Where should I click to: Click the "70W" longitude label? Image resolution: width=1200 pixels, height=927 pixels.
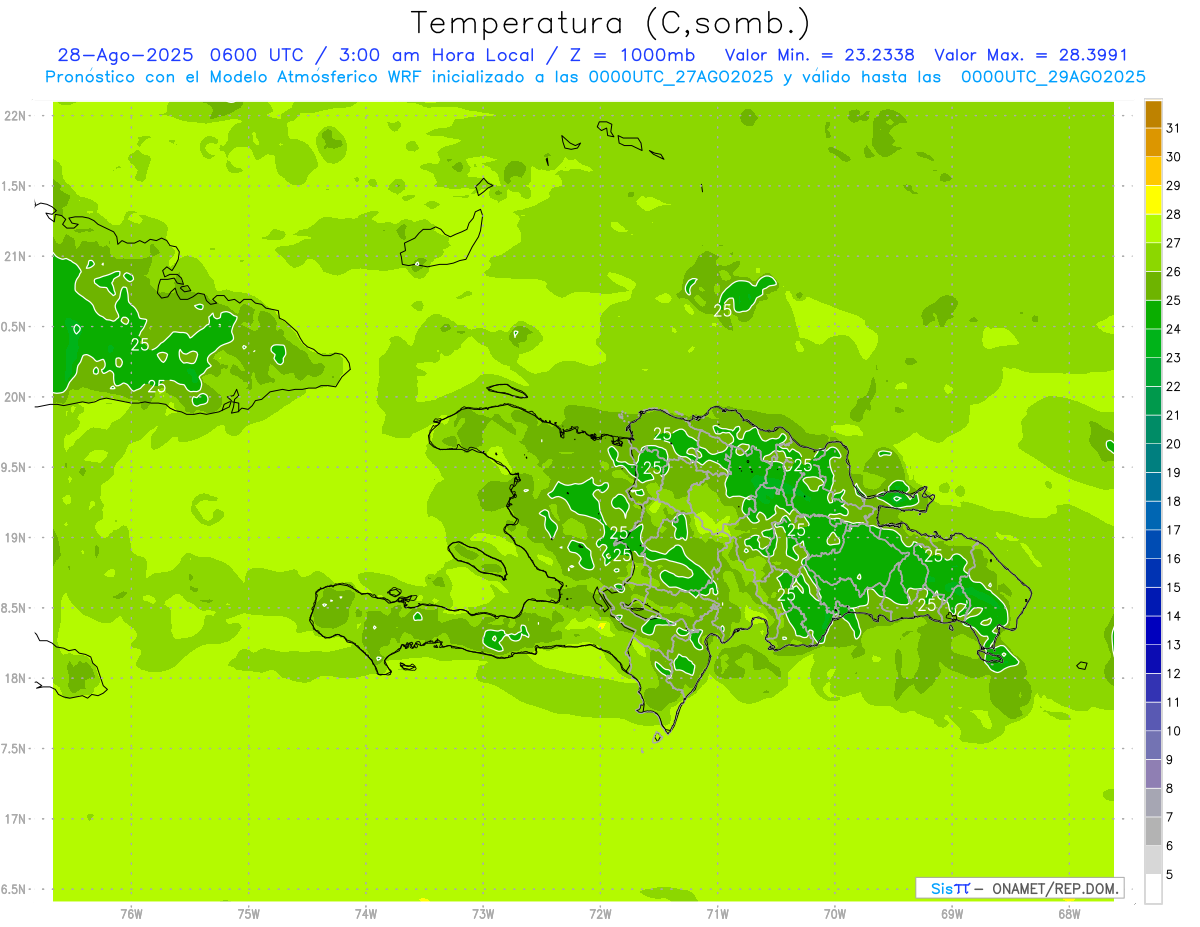click(x=835, y=914)
